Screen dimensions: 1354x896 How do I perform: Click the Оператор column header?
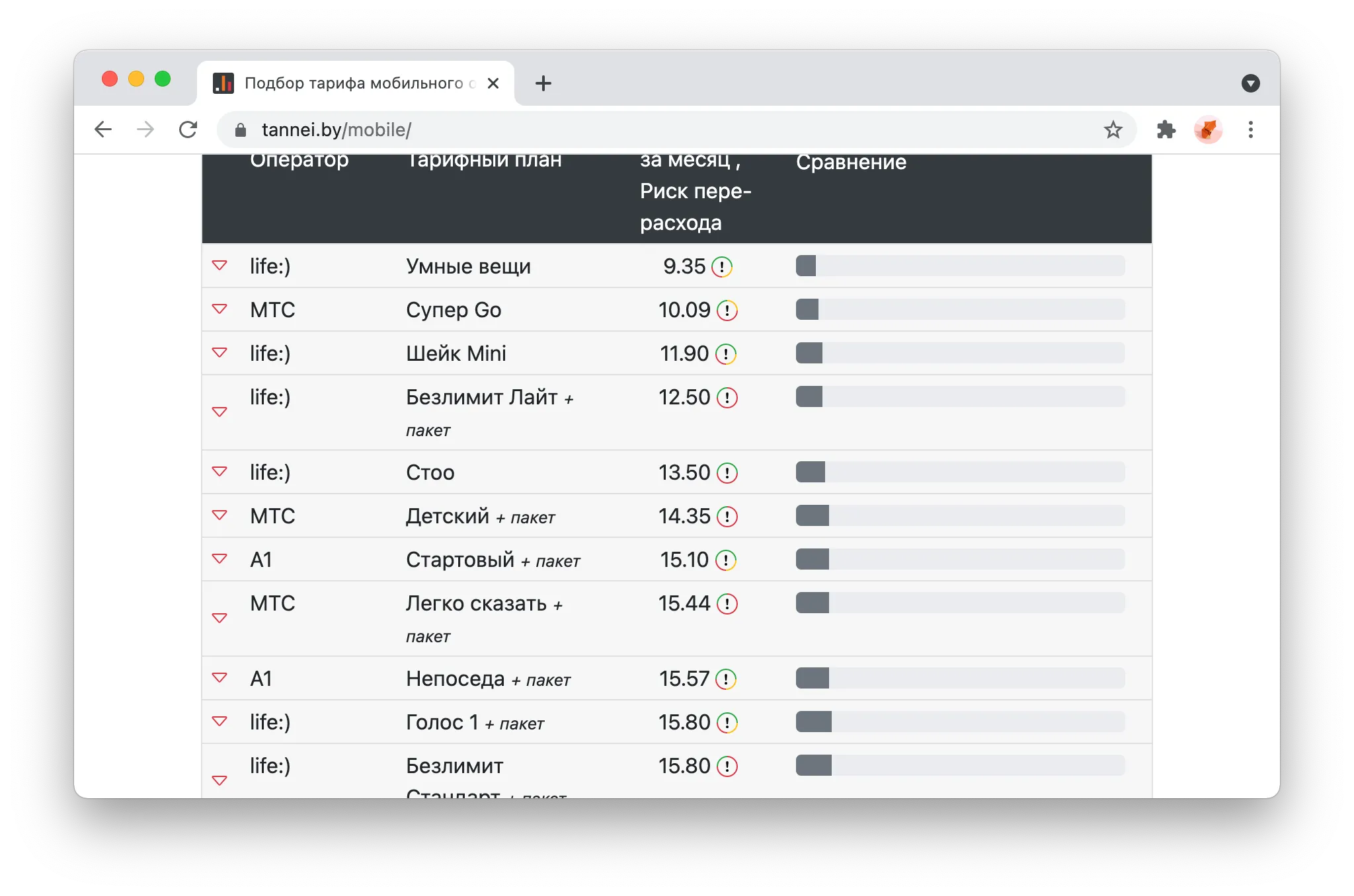coord(299,161)
